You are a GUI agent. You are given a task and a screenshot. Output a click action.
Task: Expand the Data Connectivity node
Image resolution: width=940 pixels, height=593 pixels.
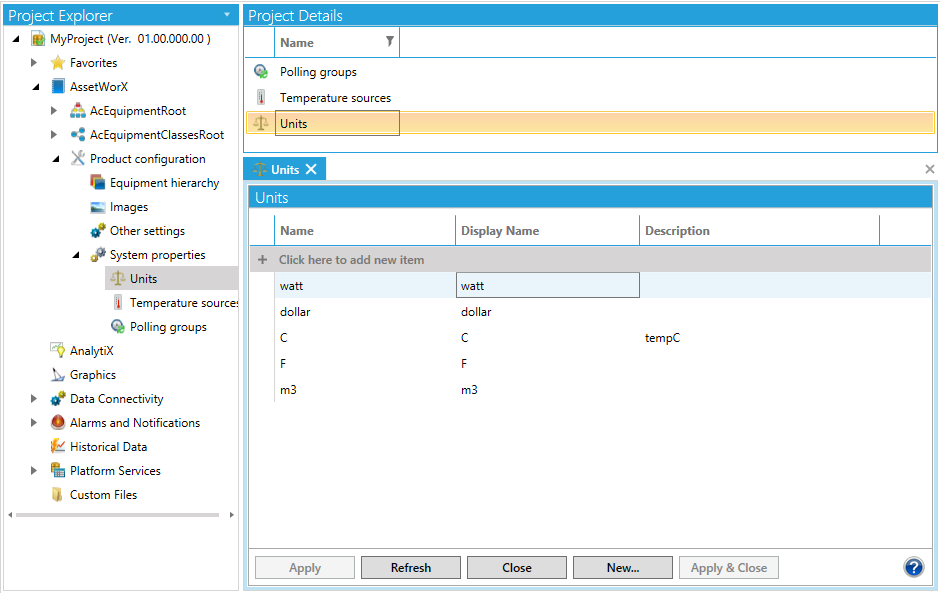click(34, 399)
